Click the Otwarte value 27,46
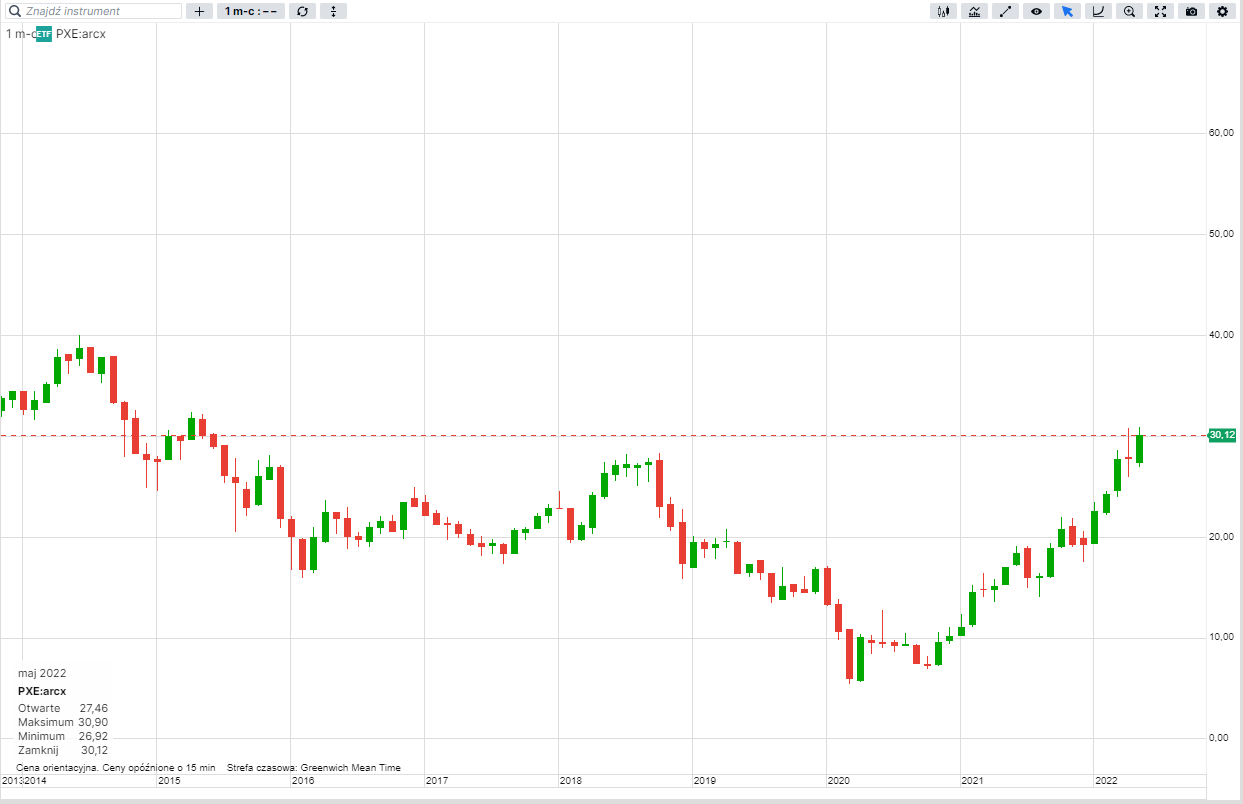 pos(93,708)
